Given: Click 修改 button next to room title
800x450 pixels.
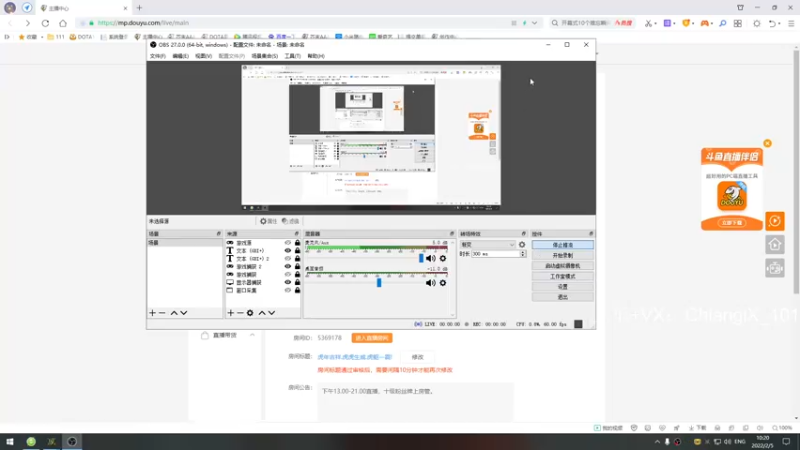Looking at the screenshot, I should pos(417,357).
